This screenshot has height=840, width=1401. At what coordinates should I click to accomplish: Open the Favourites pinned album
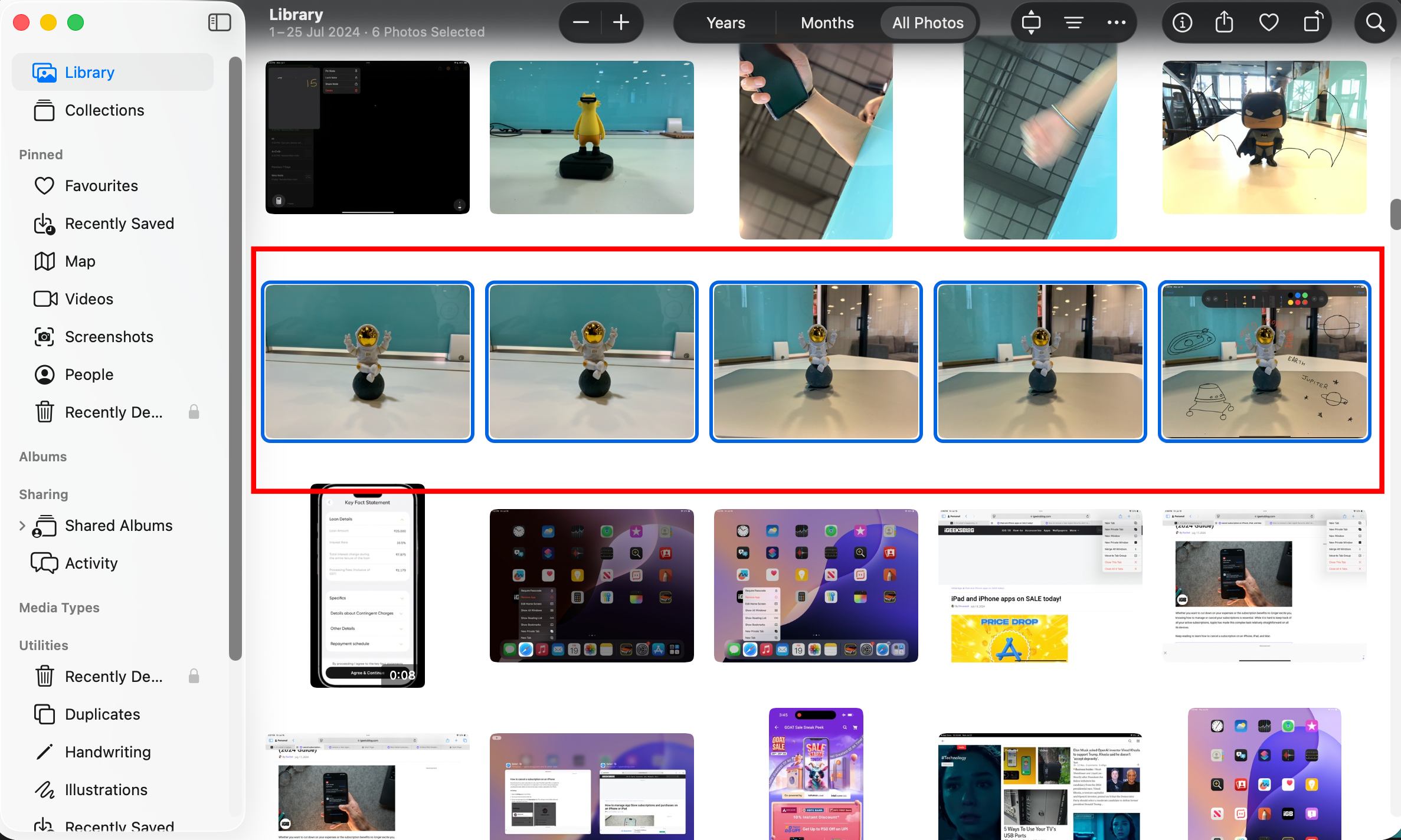113,186
